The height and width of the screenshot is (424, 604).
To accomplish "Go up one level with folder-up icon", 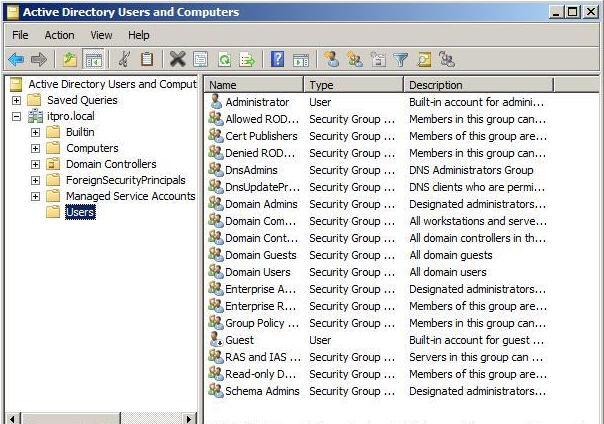I will pos(70,60).
